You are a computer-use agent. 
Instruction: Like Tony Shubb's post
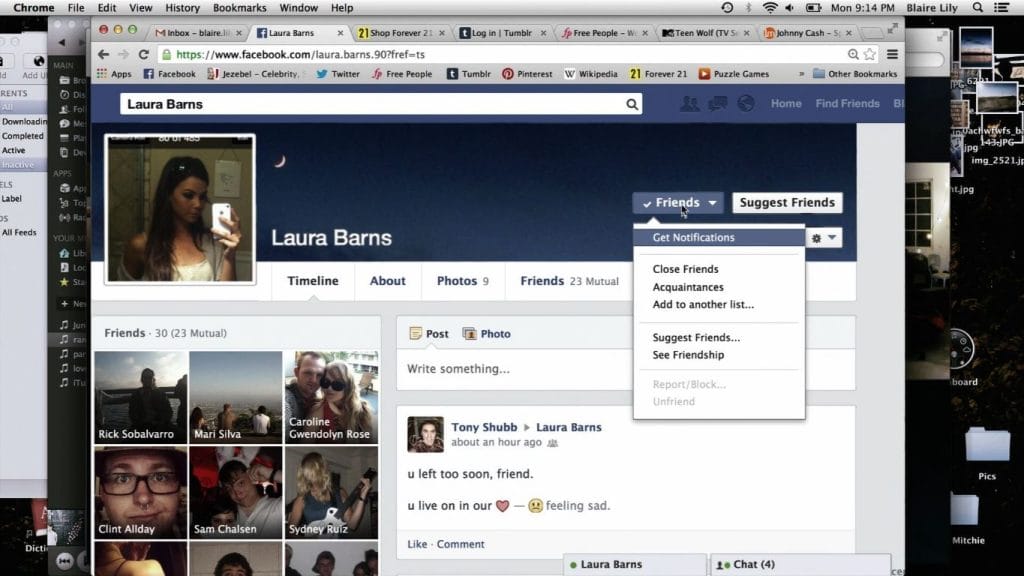tap(416, 544)
